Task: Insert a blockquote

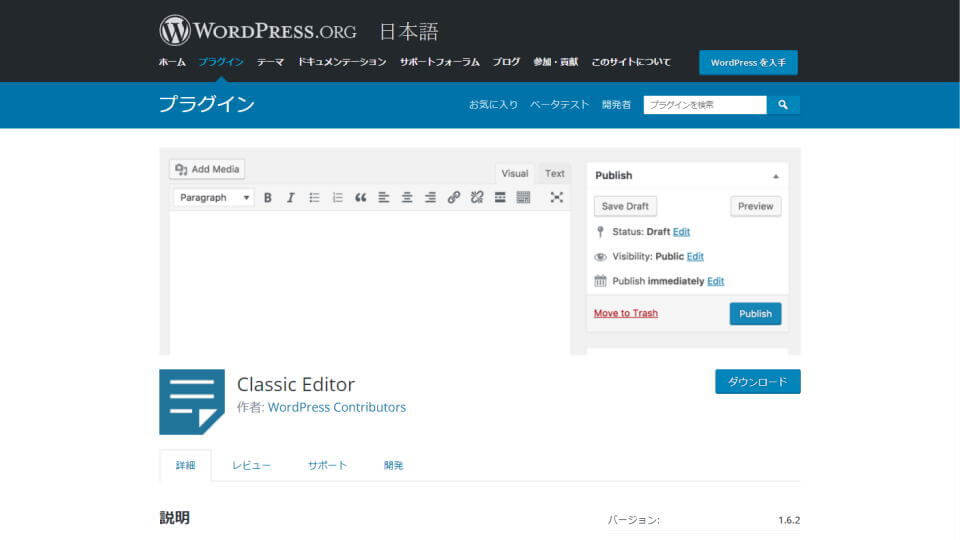Action: coord(361,198)
